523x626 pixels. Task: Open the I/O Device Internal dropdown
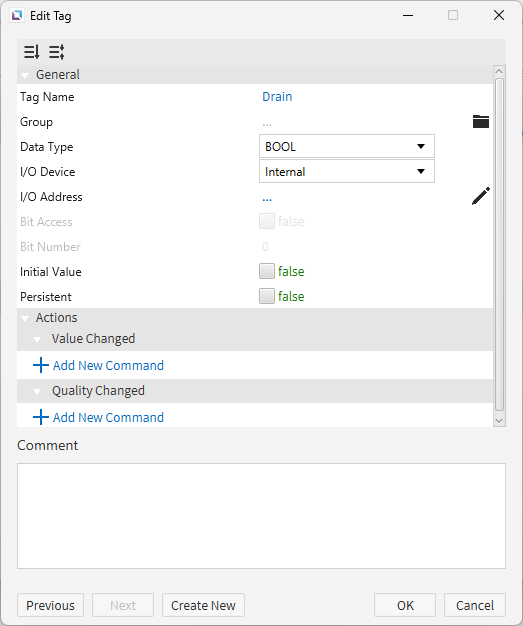pos(347,171)
